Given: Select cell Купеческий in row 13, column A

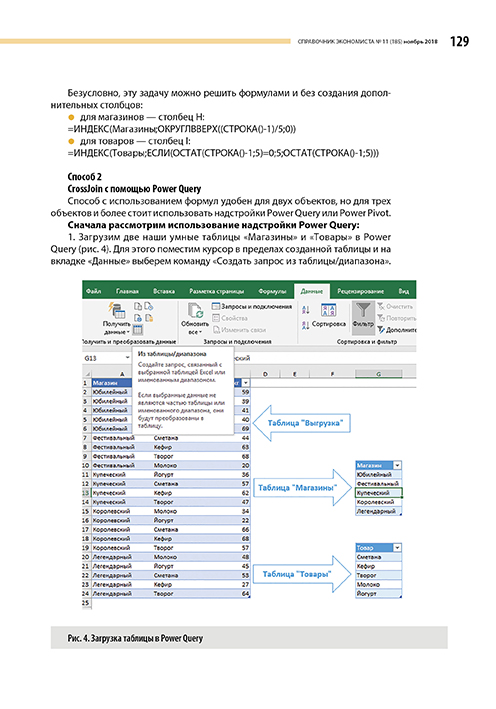Looking at the screenshot, I should tap(122, 493).
